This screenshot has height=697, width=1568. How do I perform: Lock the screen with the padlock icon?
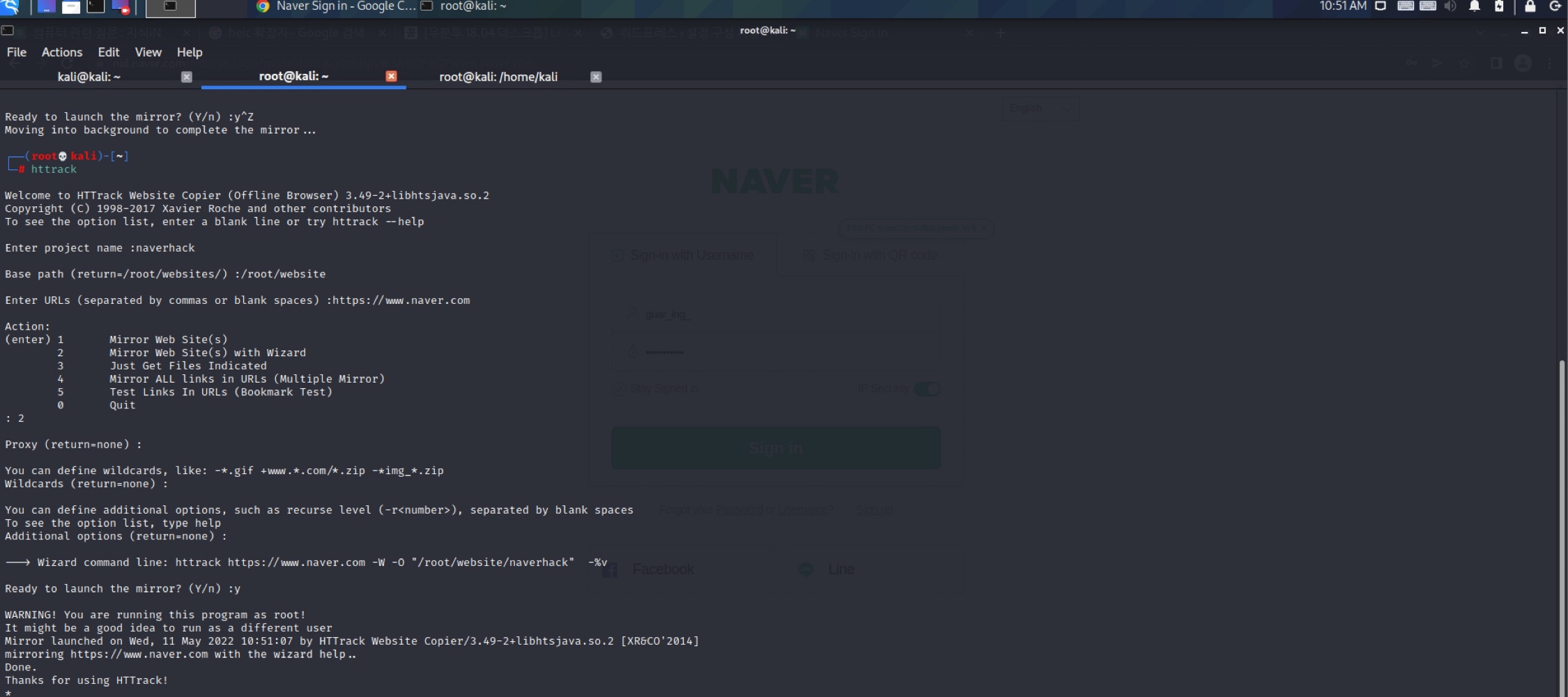[1530, 6]
